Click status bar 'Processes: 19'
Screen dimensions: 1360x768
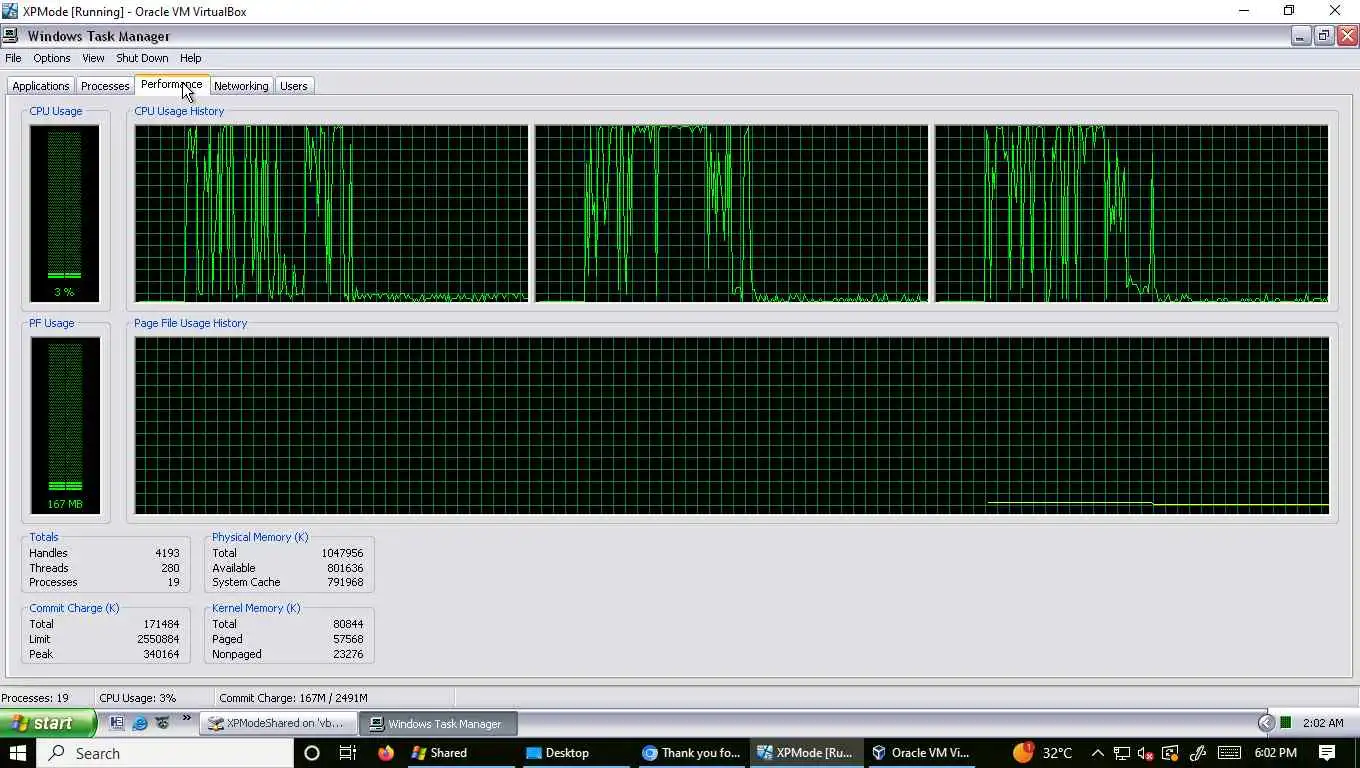35,698
